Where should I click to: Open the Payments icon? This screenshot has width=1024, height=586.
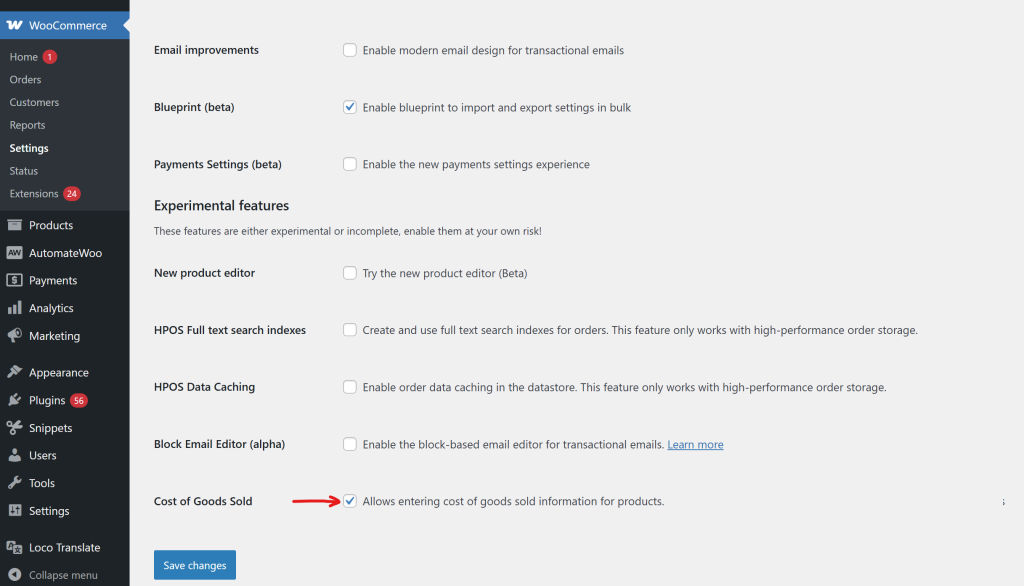coord(14,280)
